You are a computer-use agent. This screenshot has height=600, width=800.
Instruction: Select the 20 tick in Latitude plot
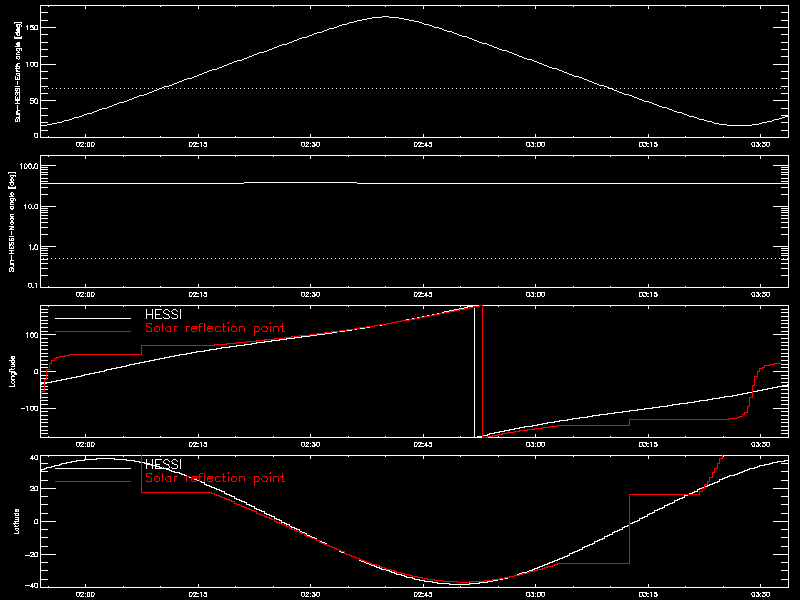click(34, 489)
